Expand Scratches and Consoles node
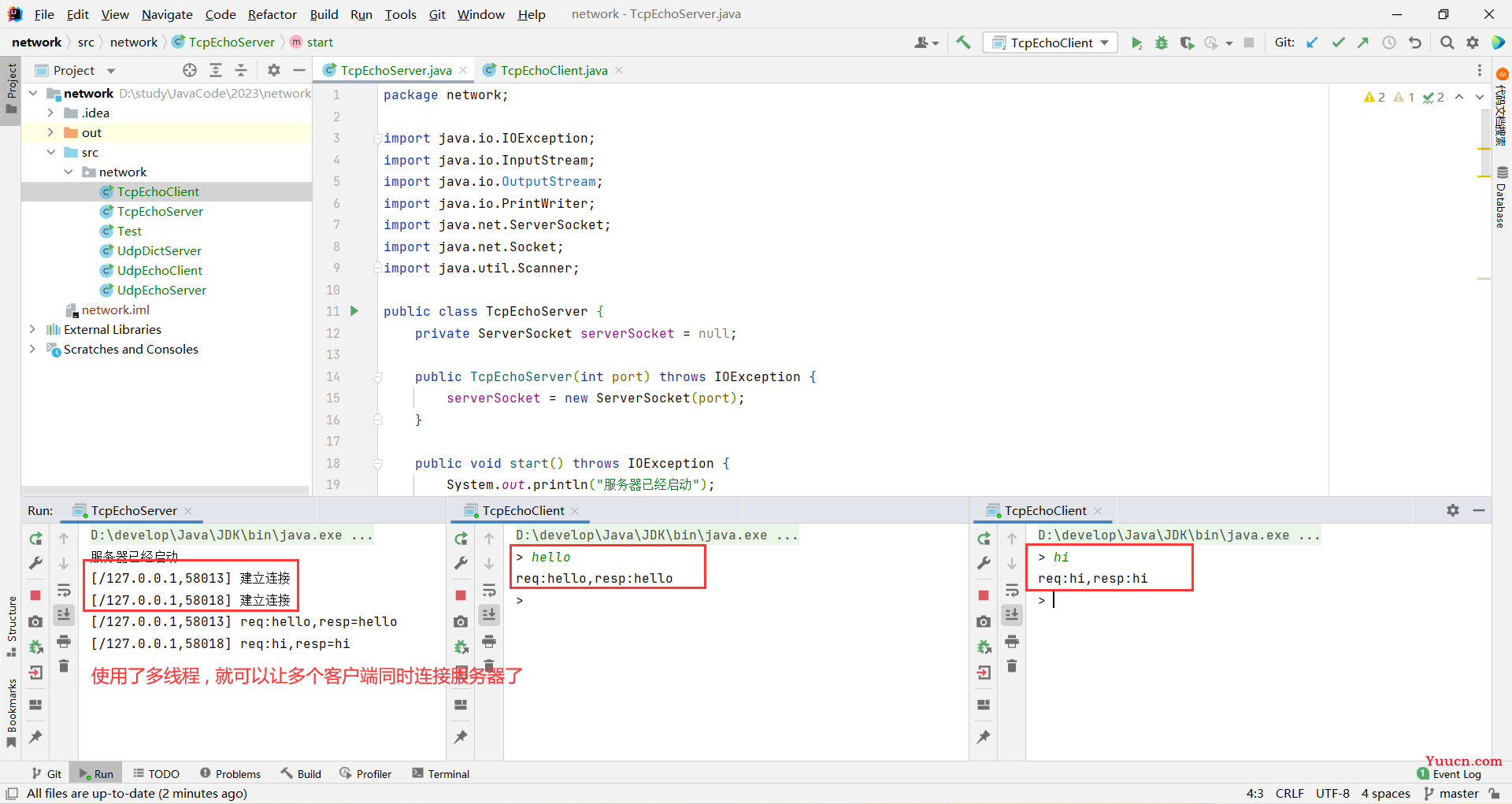 point(33,349)
